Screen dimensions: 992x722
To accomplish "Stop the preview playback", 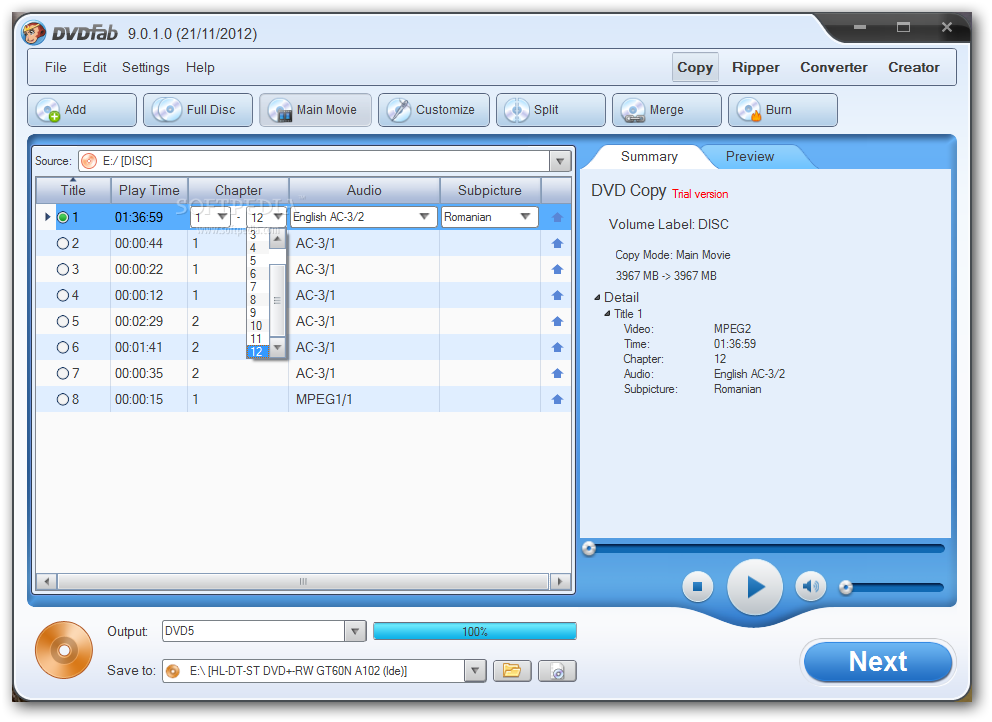I will point(698,587).
